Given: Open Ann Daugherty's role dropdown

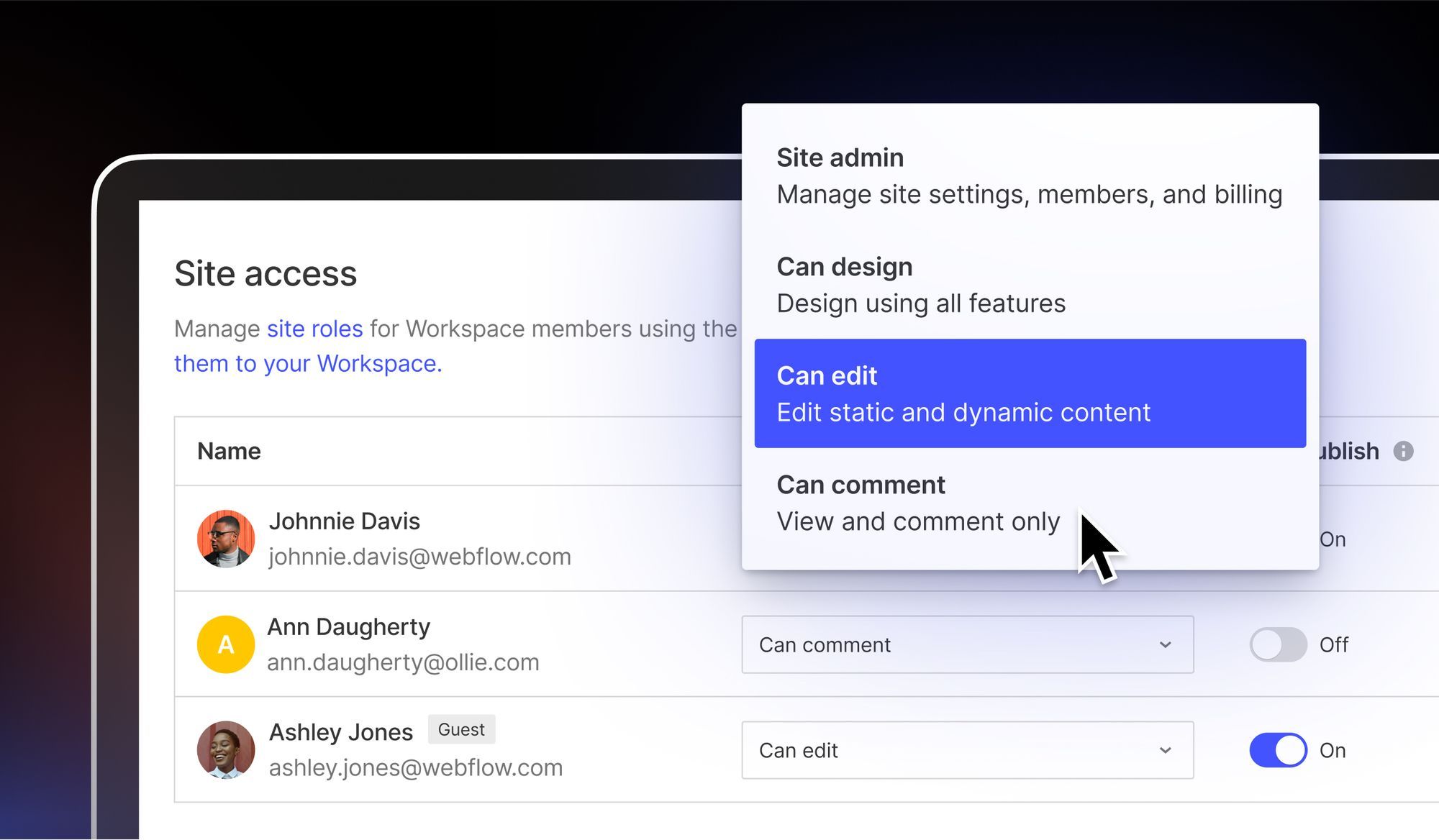Looking at the screenshot, I should [967, 644].
